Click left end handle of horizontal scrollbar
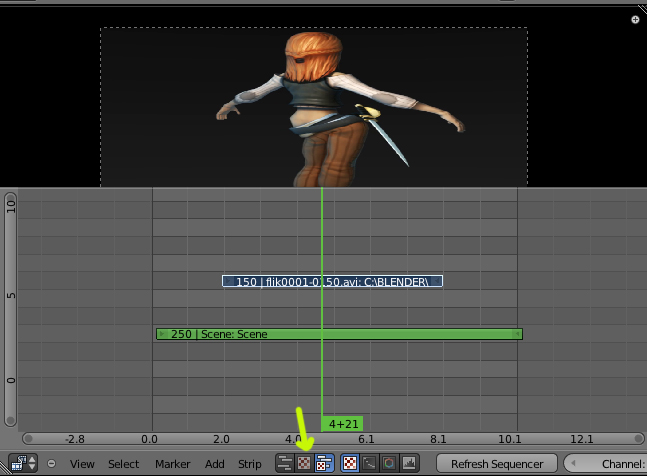Screen dimensions: 647x476 tap(28, 438)
